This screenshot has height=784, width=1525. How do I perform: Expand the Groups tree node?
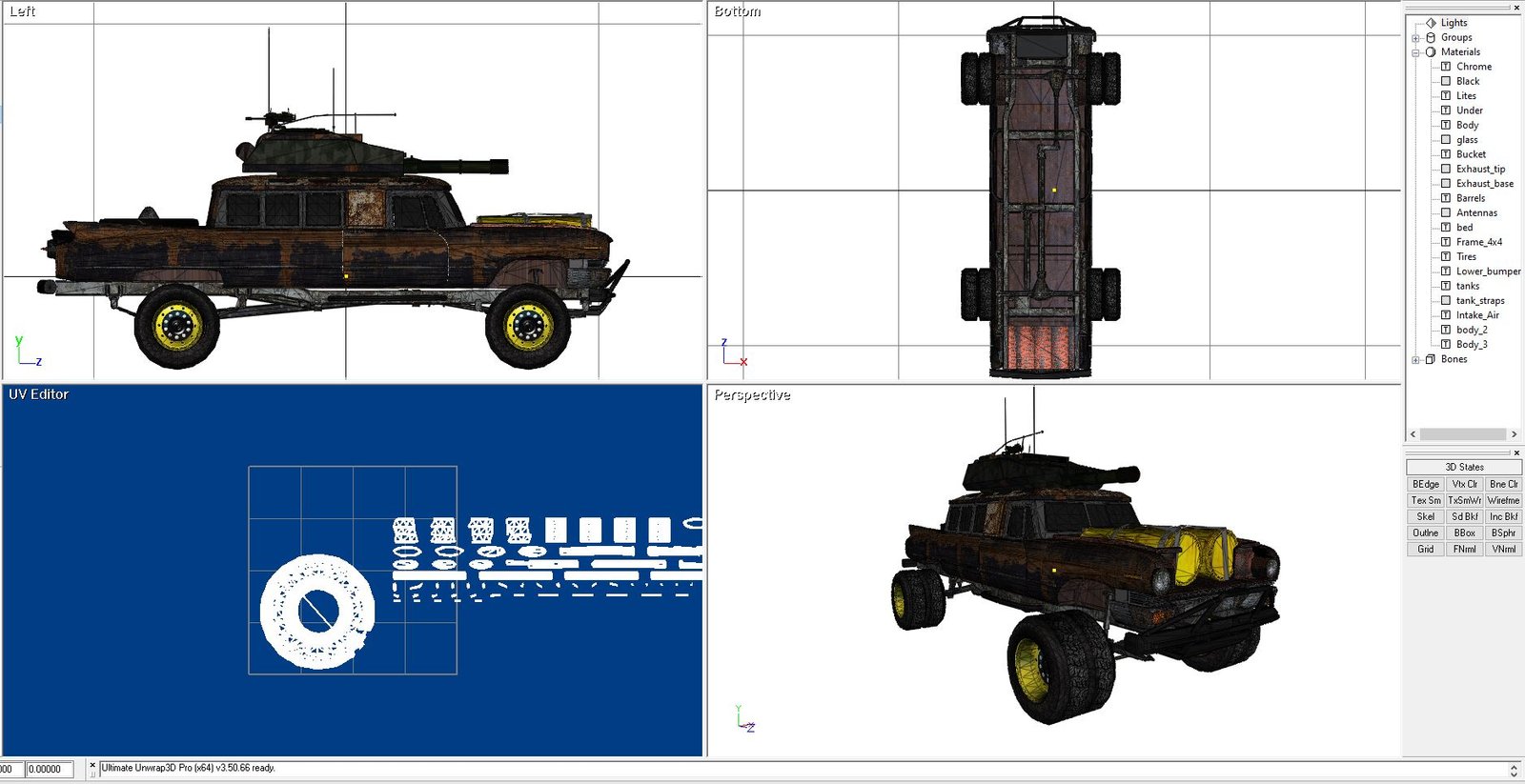(x=1415, y=38)
